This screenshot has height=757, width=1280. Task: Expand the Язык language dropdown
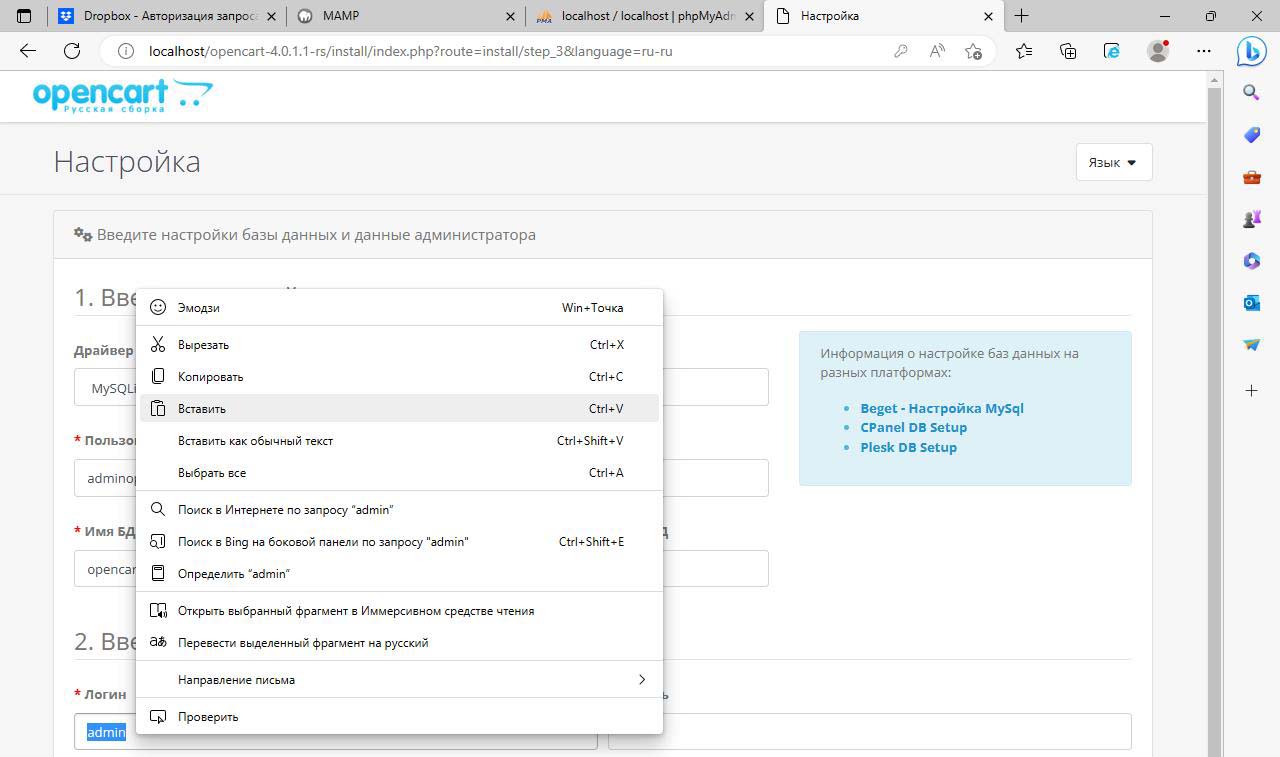(x=1113, y=162)
